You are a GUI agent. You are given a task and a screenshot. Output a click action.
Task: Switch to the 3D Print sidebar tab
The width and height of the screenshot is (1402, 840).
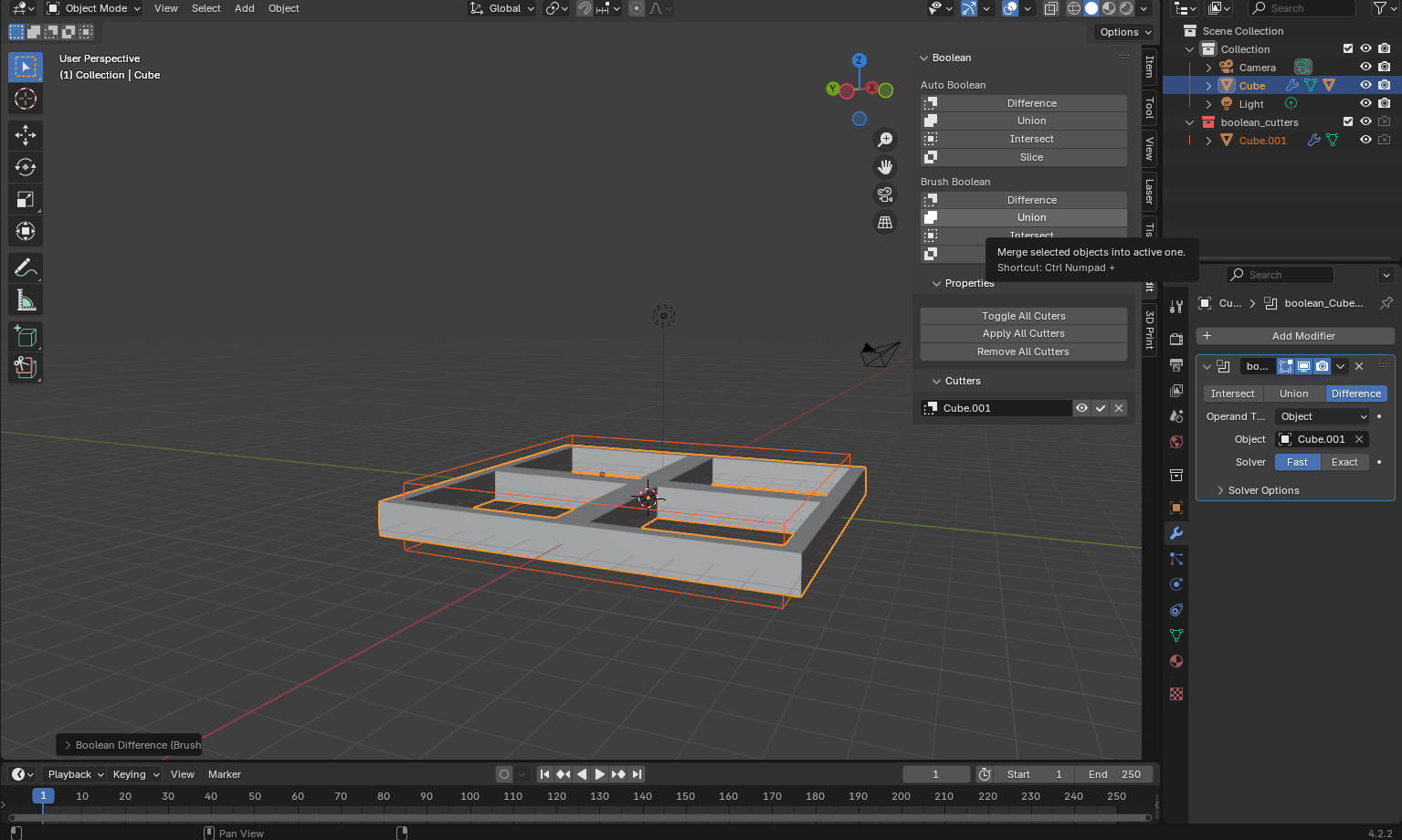1149,330
